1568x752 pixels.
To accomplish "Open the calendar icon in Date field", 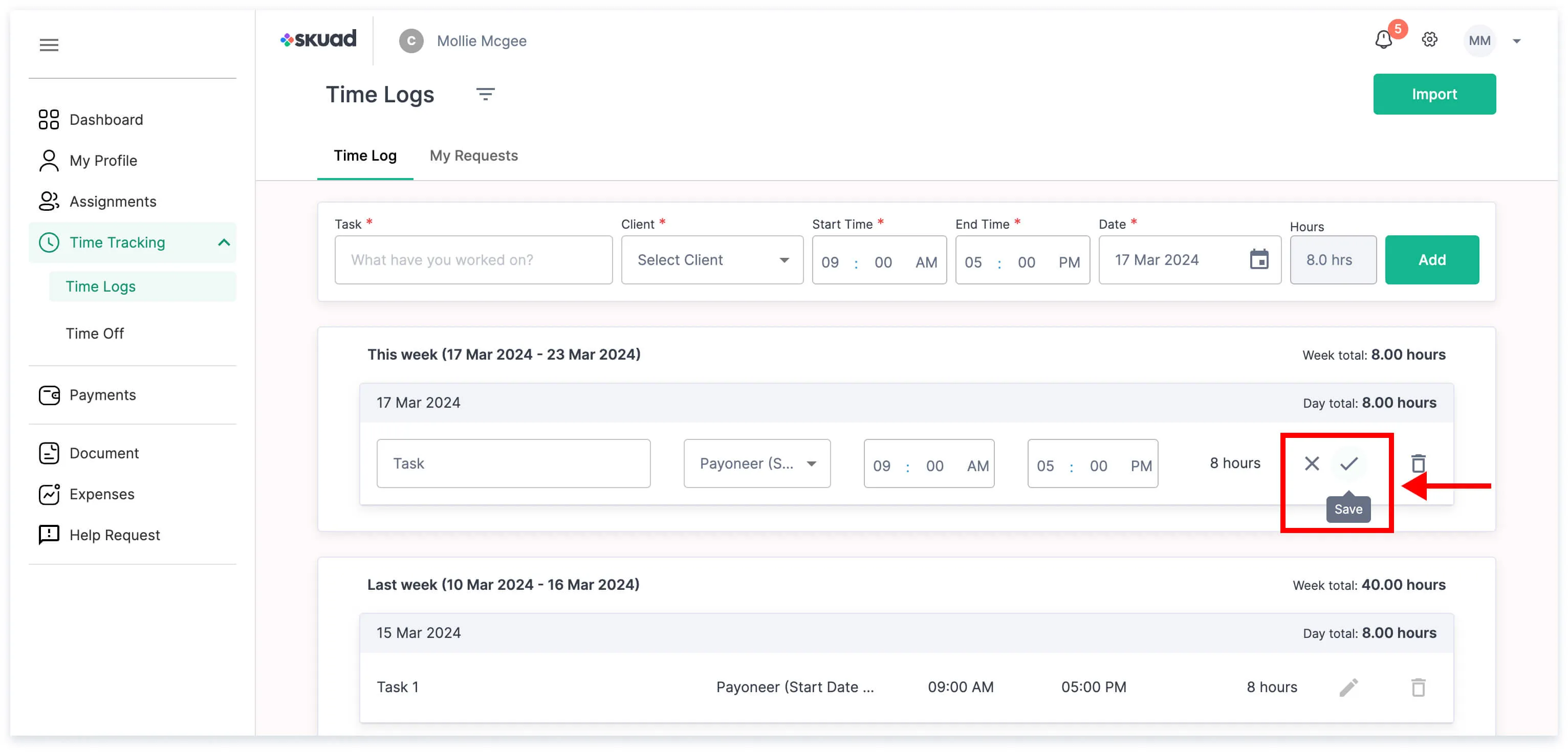I will (1259, 260).
